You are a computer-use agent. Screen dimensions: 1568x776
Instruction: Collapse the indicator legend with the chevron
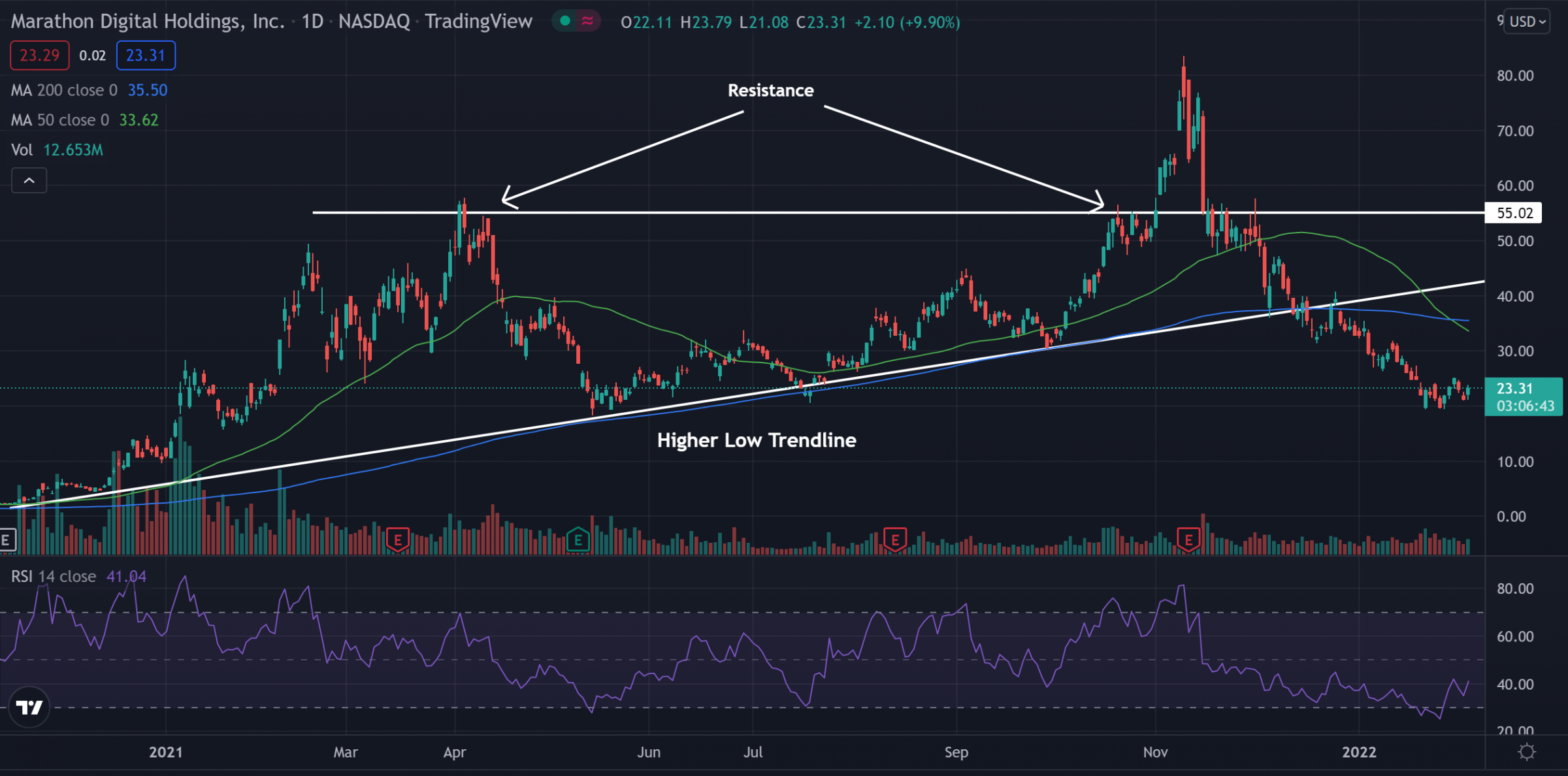click(x=29, y=180)
